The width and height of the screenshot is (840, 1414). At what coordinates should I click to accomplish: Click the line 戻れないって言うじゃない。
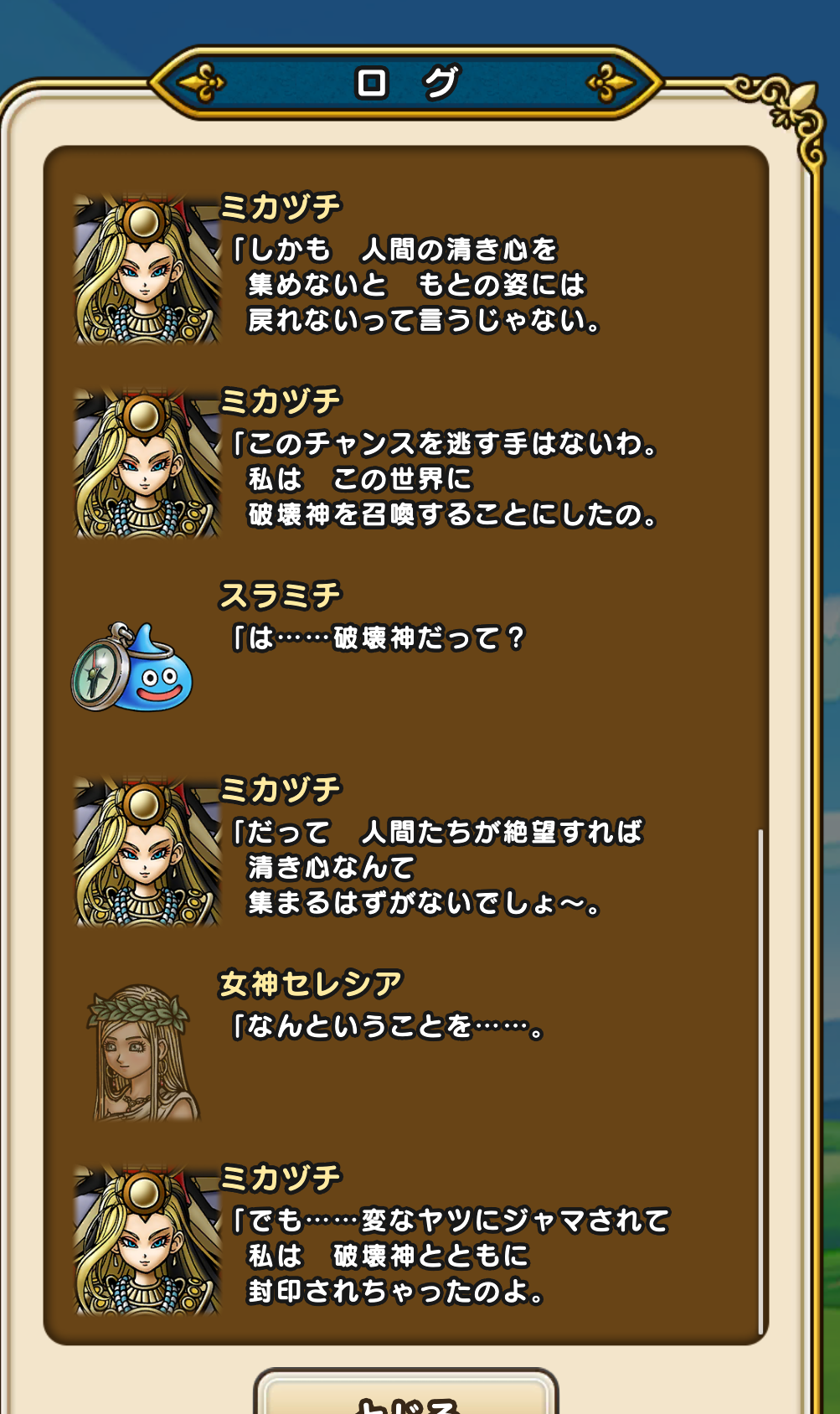click(x=424, y=320)
